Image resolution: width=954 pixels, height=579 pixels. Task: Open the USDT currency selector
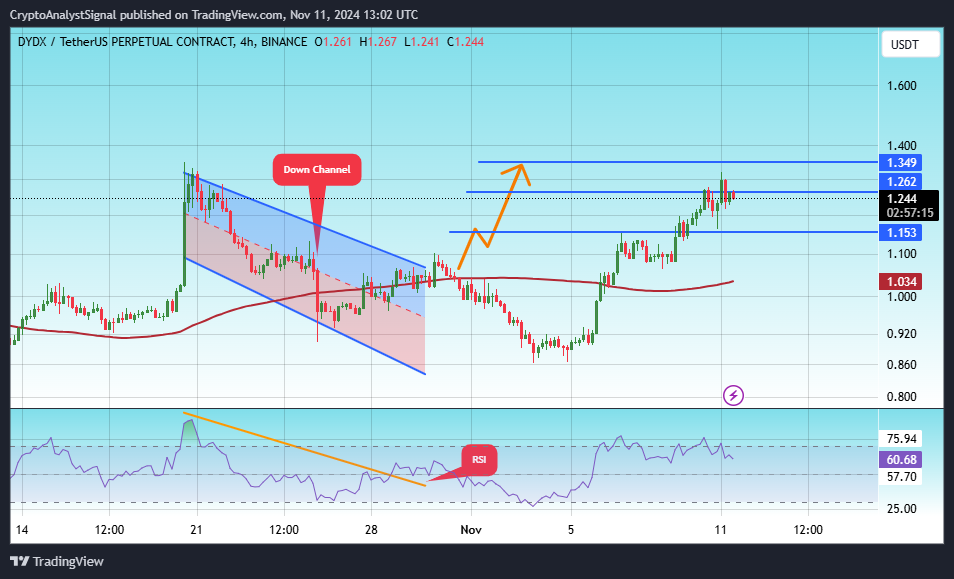click(x=910, y=44)
